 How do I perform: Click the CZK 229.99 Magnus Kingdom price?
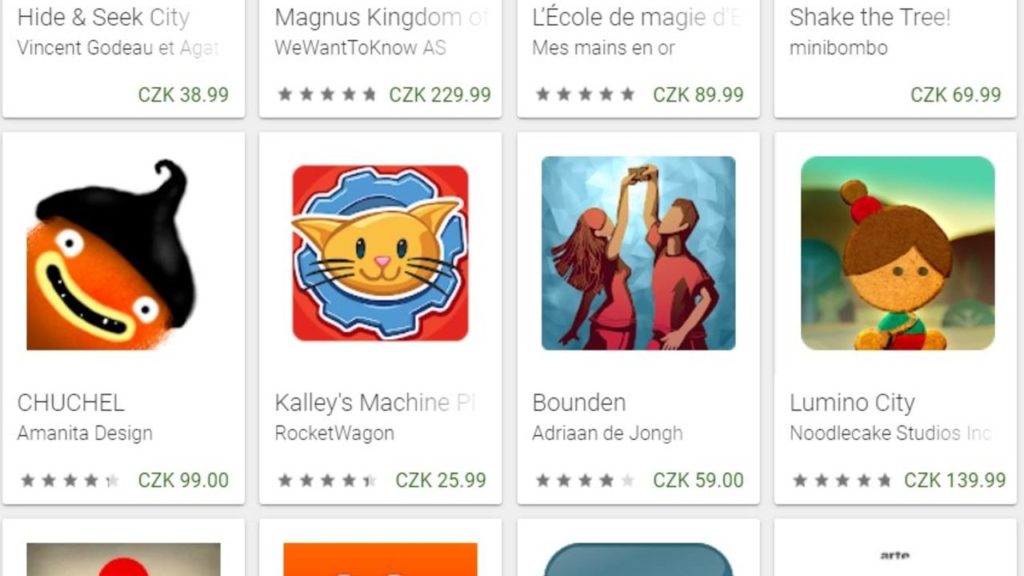coord(440,95)
